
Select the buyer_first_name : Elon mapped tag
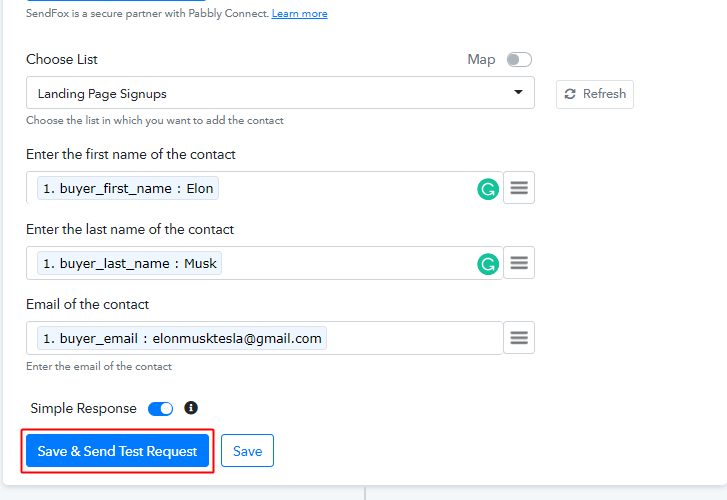click(x=126, y=188)
